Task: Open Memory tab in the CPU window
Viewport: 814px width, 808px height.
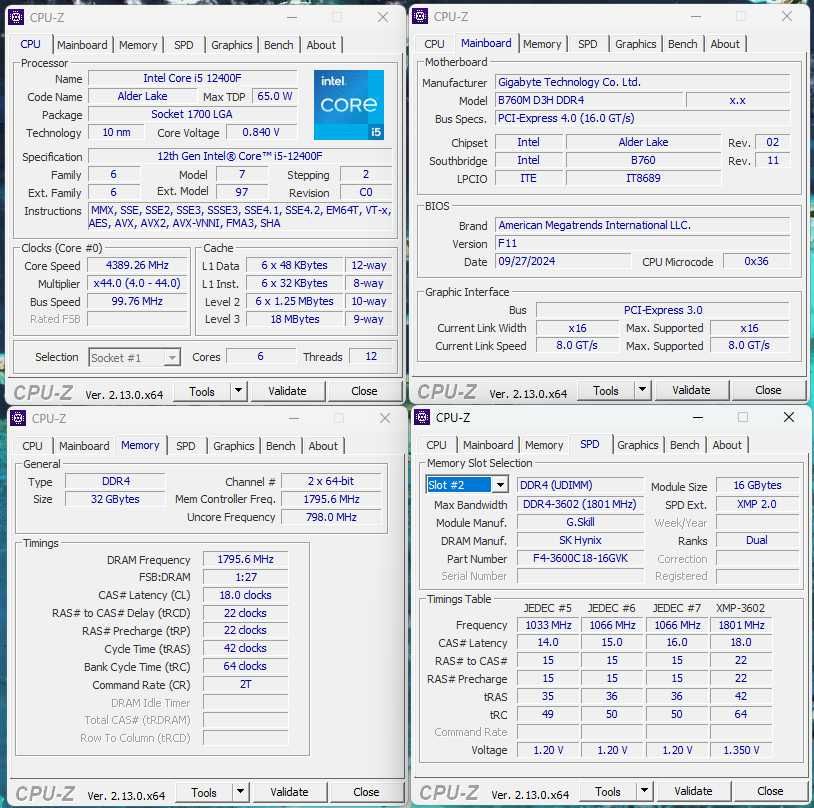Action: click(x=138, y=45)
